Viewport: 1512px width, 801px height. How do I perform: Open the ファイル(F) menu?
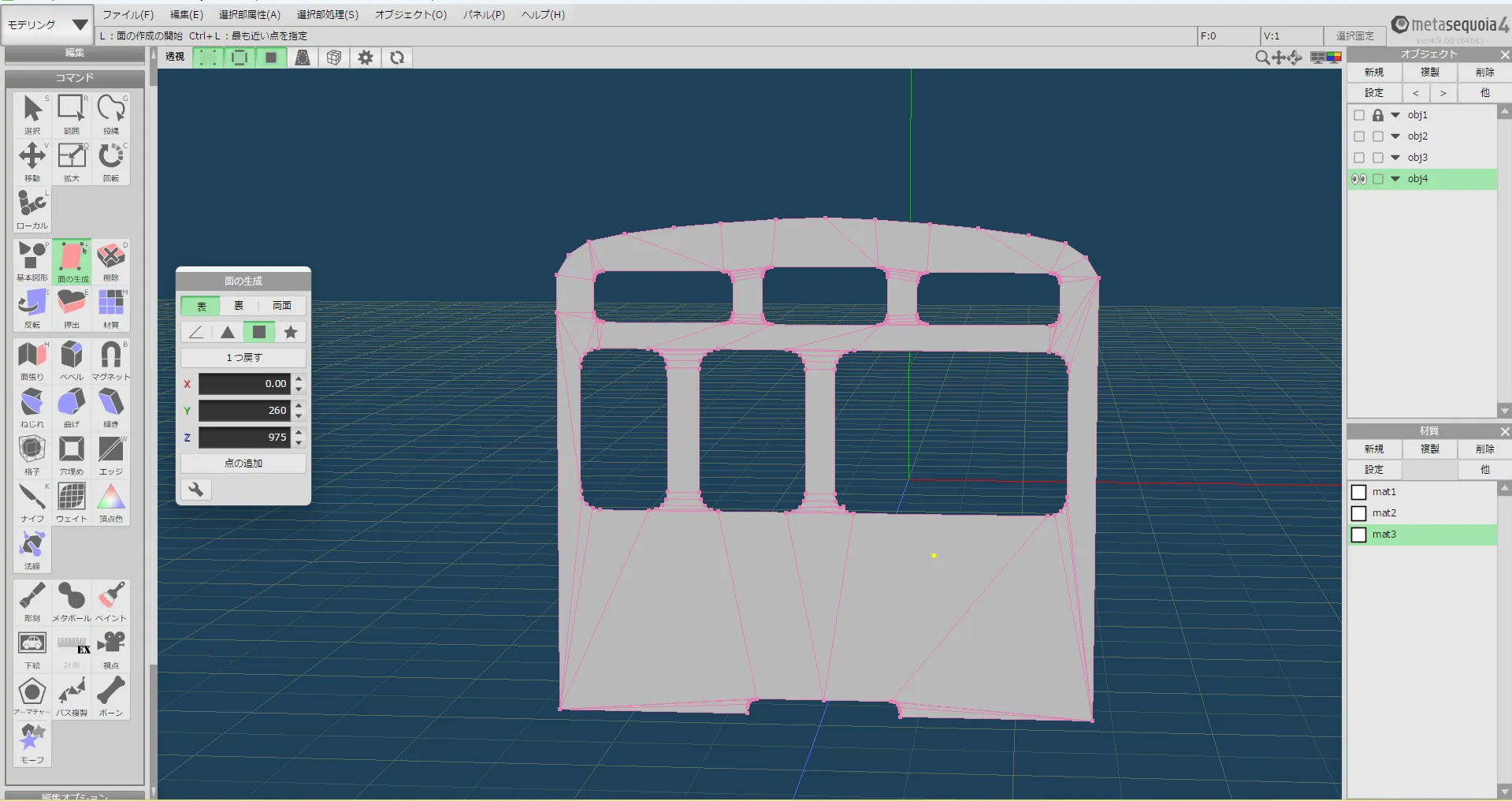point(128,14)
